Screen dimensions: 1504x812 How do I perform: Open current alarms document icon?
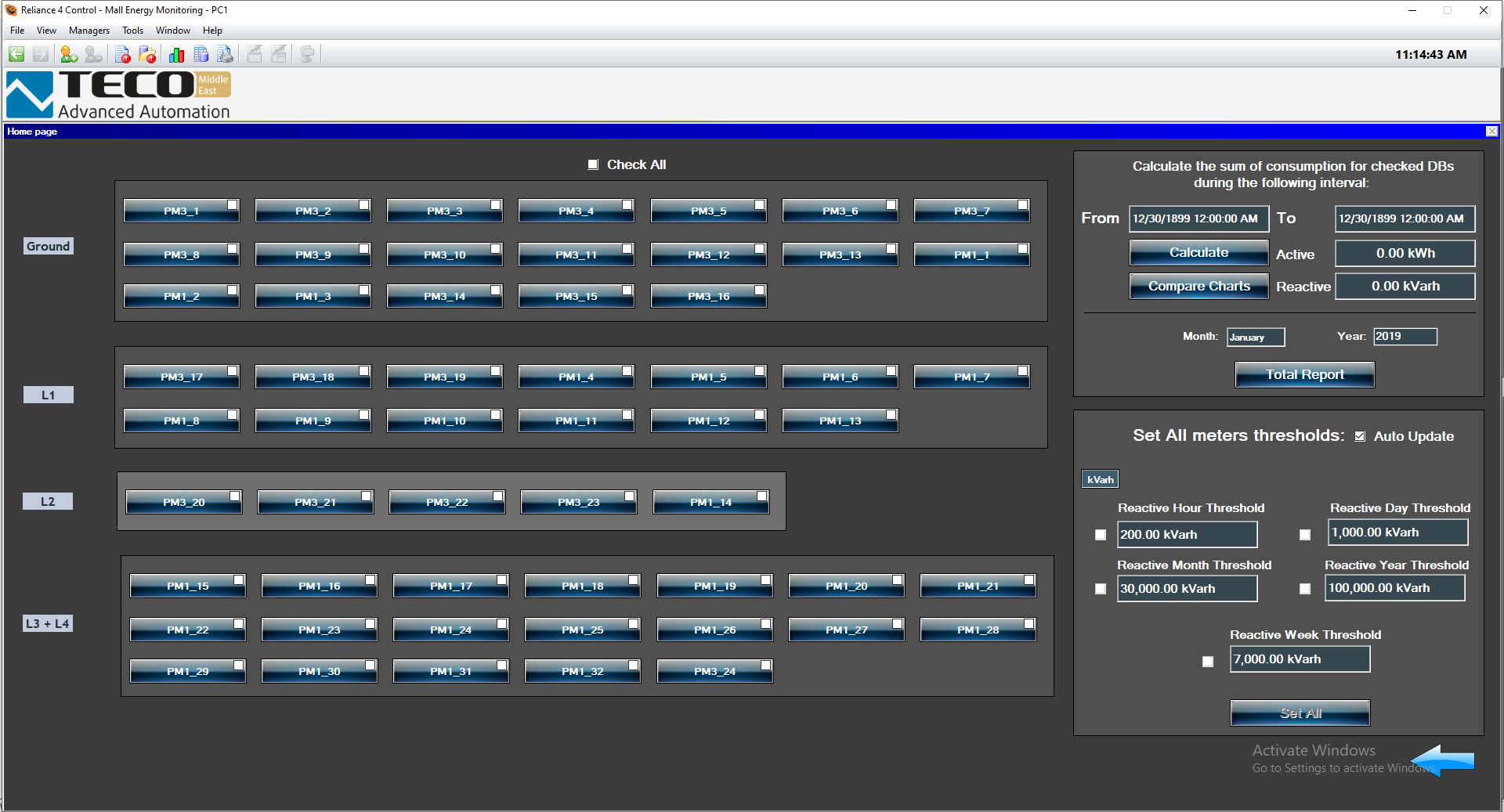pyautogui.click(x=122, y=54)
